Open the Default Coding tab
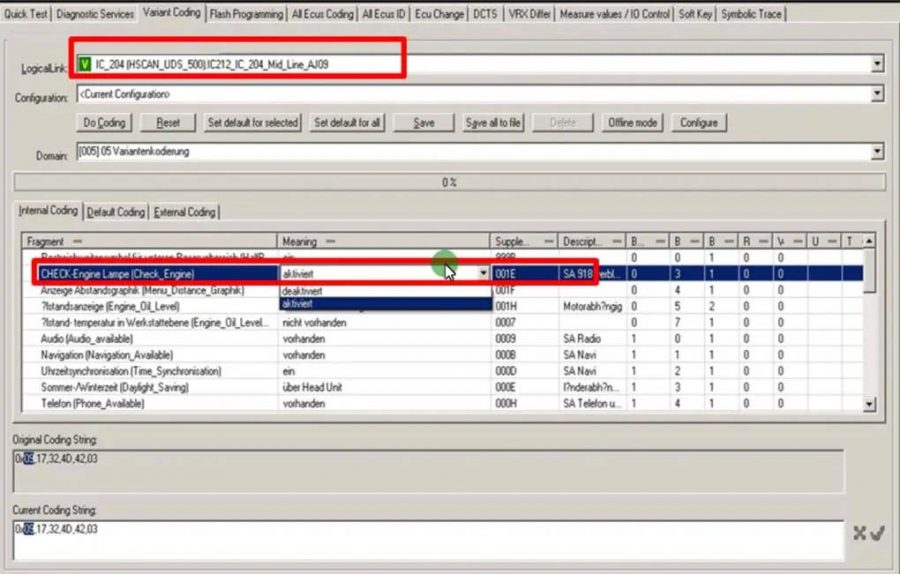Image resolution: width=900 pixels, height=574 pixels. coord(116,212)
